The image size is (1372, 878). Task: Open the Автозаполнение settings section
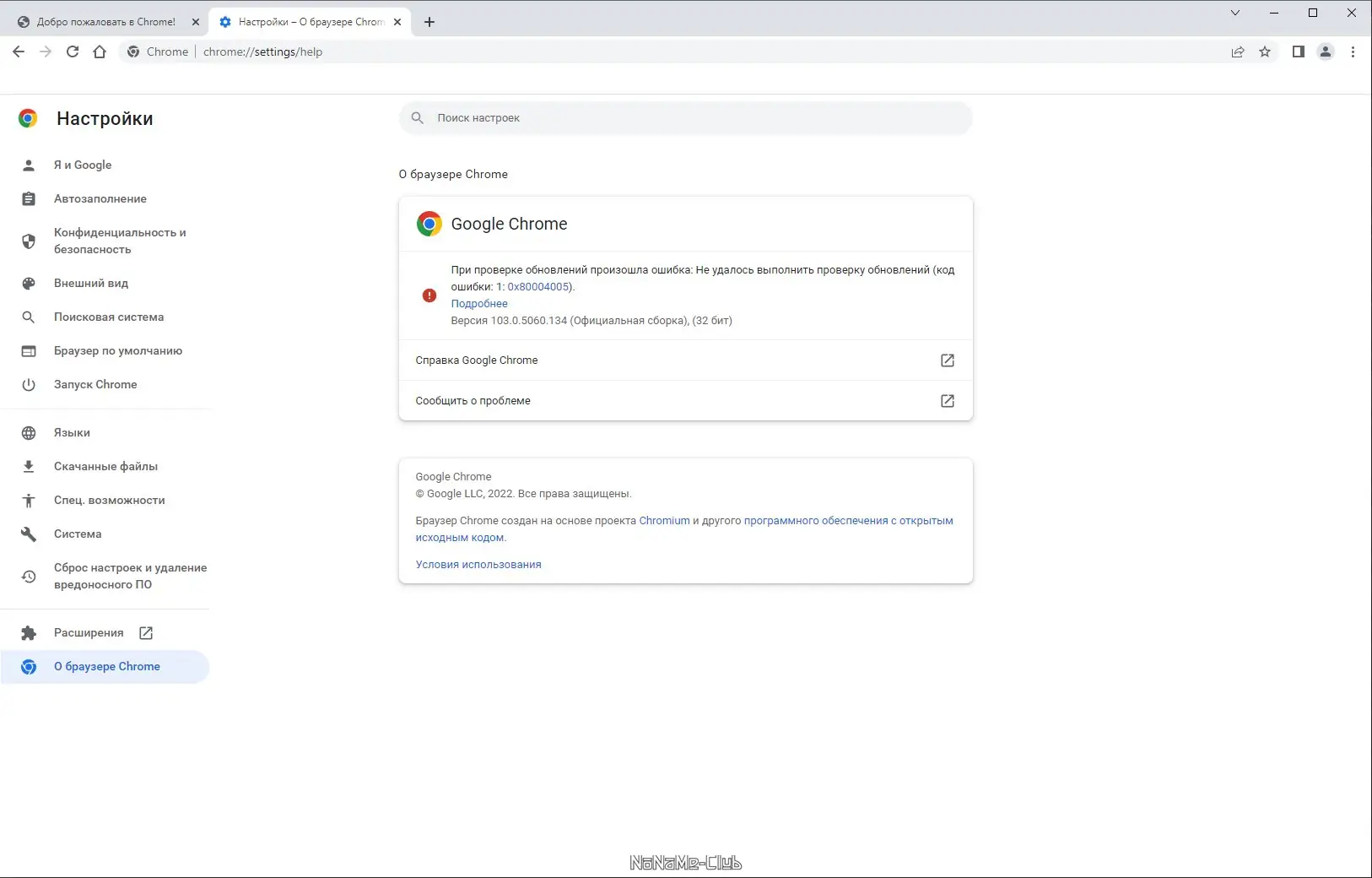(100, 198)
